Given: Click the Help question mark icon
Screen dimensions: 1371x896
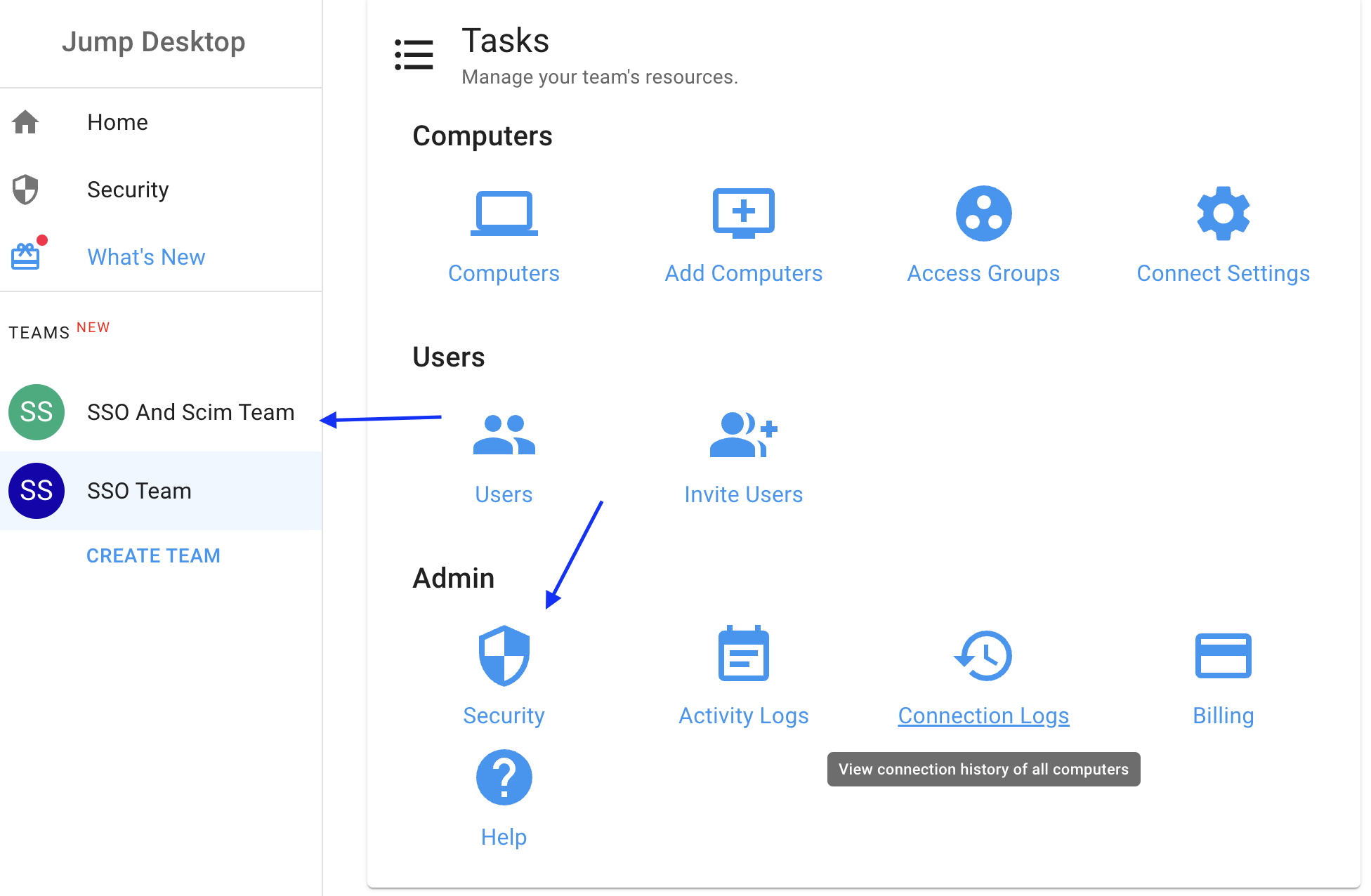Looking at the screenshot, I should pos(504,777).
